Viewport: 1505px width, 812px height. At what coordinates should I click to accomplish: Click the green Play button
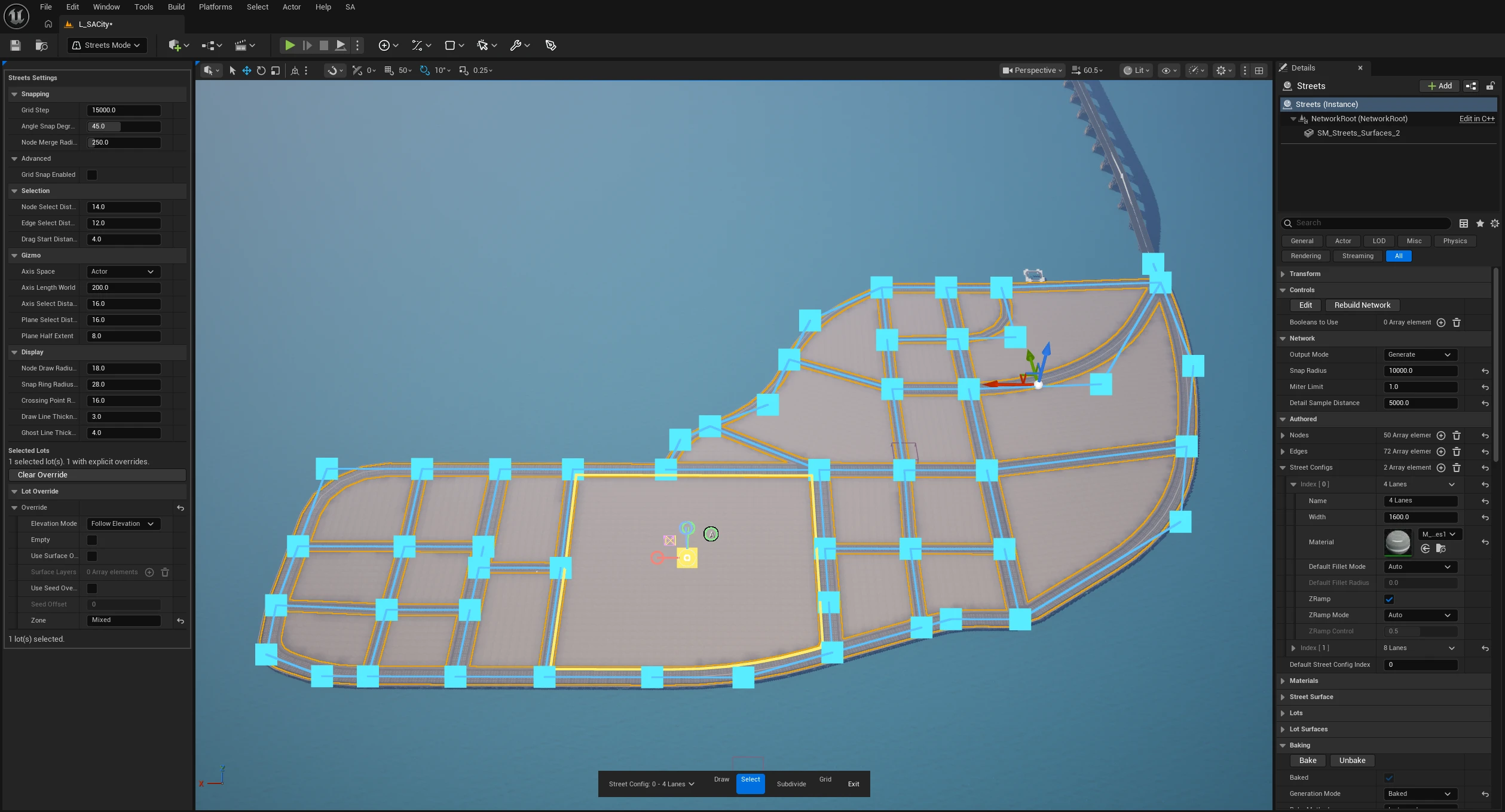click(289, 45)
